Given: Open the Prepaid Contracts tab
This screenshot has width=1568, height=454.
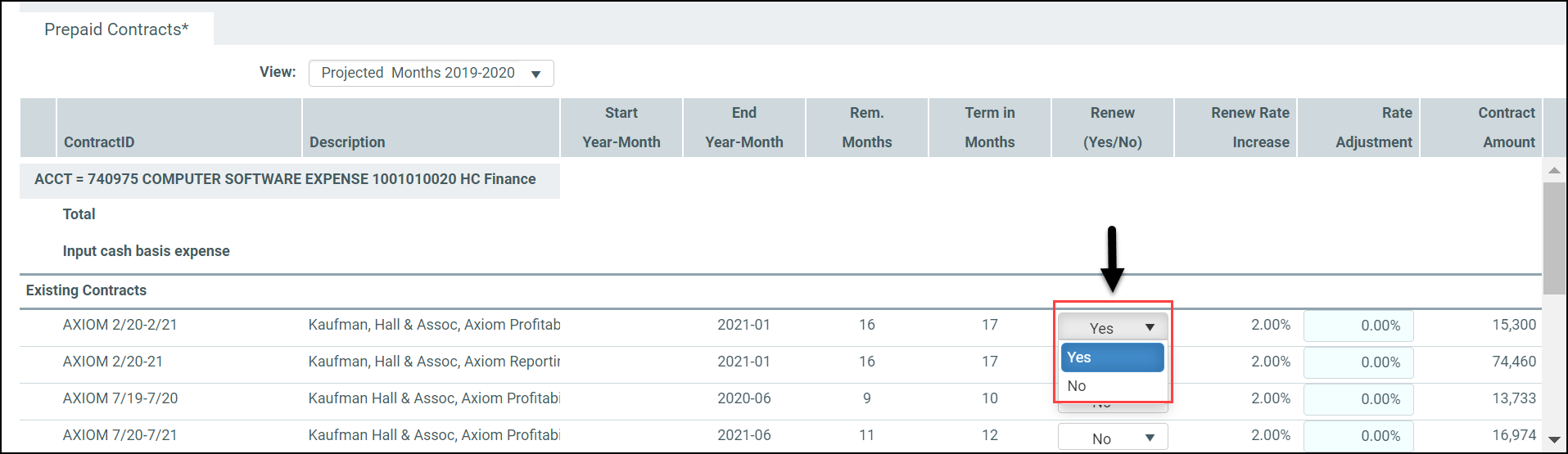Looking at the screenshot, I should pyautogui.click(x=116, y=29).
